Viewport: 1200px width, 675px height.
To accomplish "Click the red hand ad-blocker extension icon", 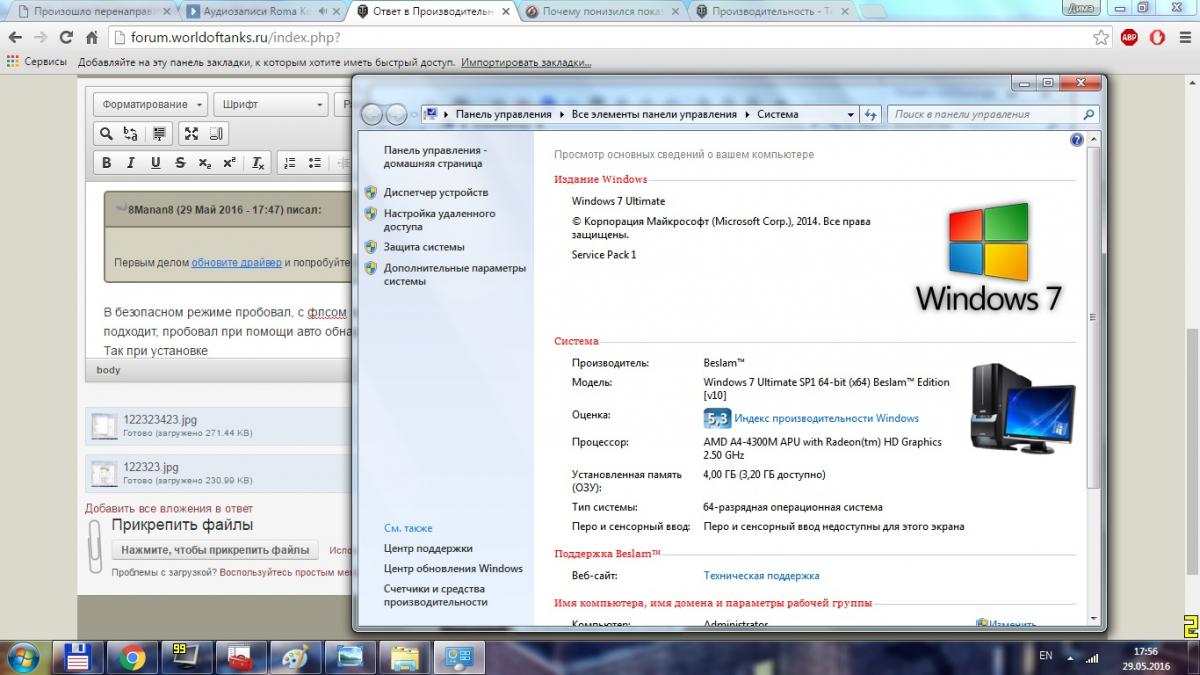I will point(1156,37).
